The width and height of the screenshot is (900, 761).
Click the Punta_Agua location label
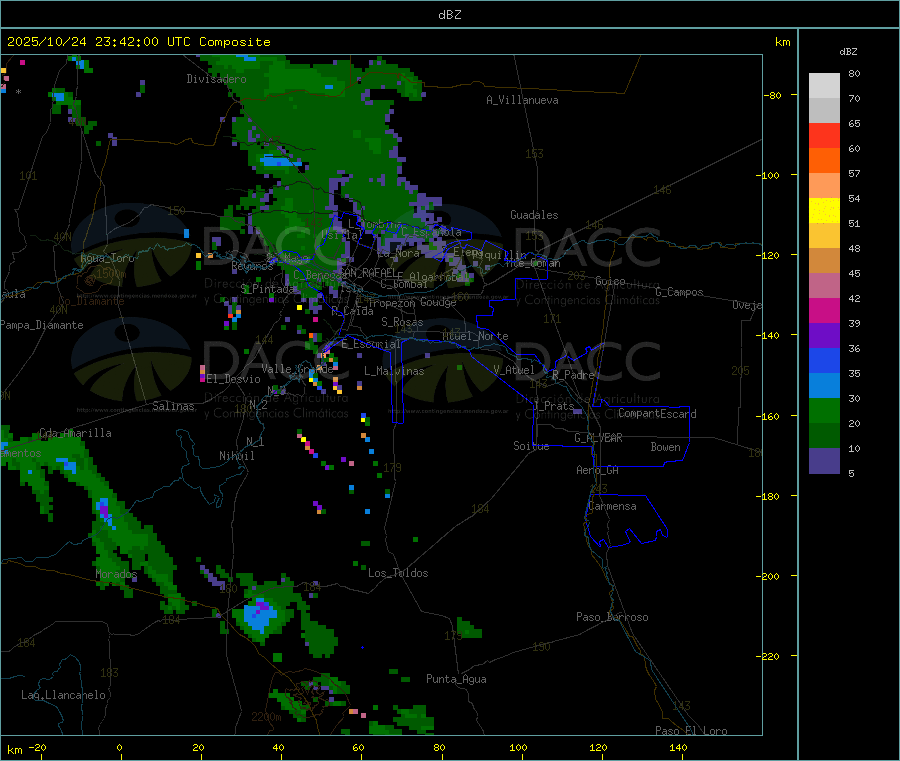click(456, 679)
